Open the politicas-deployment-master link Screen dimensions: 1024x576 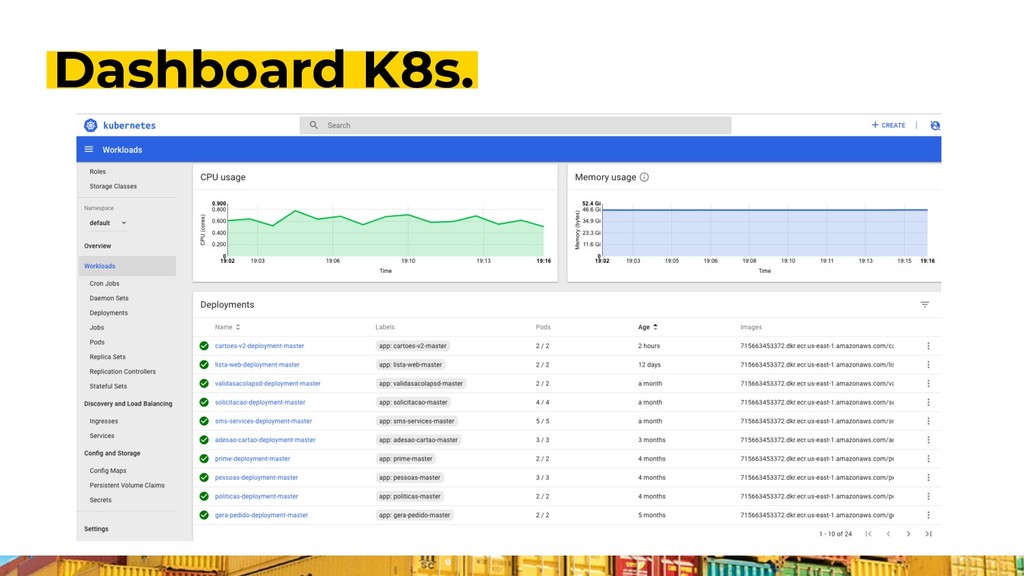(256, 496)
